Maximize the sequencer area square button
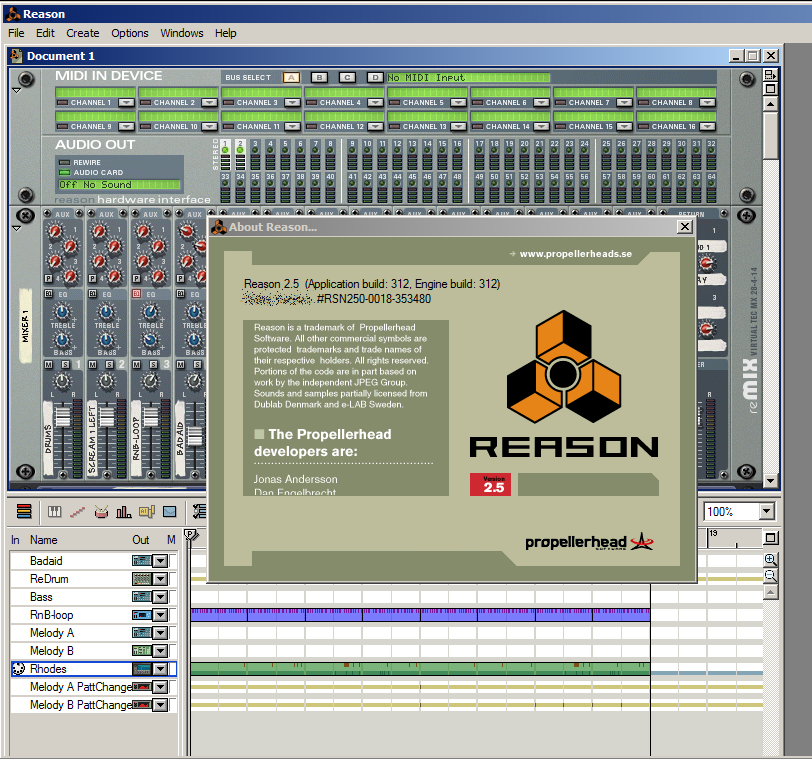Screen dimensions: 812x759 coord(771,538)
